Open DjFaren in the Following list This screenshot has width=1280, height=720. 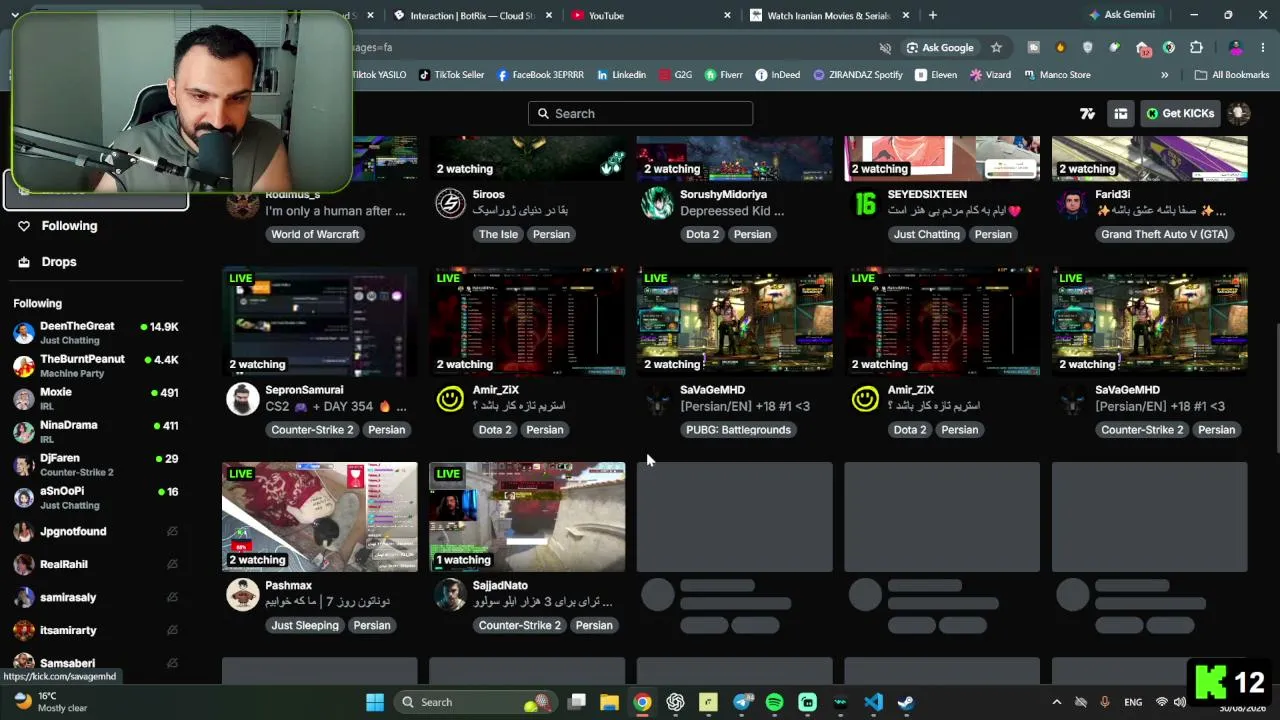pyautogui.click(x=95, y=465)
